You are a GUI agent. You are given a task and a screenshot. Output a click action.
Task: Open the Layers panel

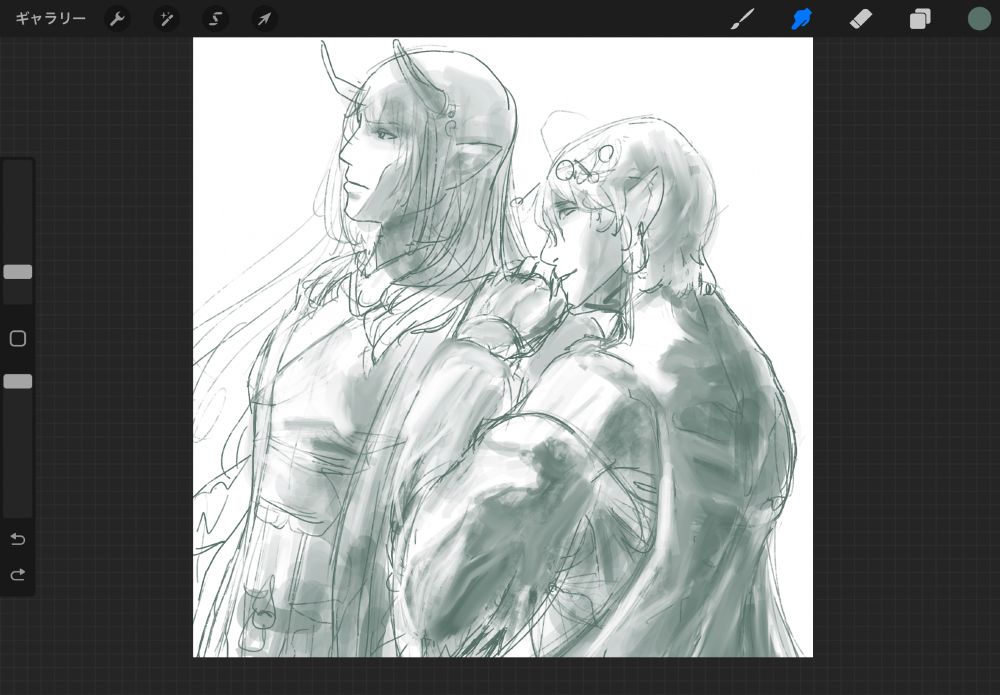tap(920, 19)
